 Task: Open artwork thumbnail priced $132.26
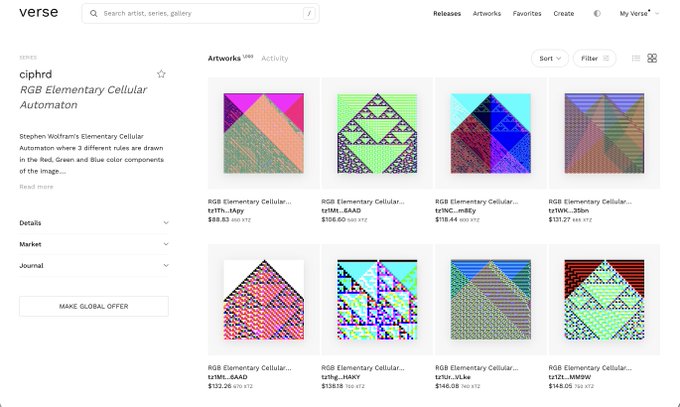264,299
